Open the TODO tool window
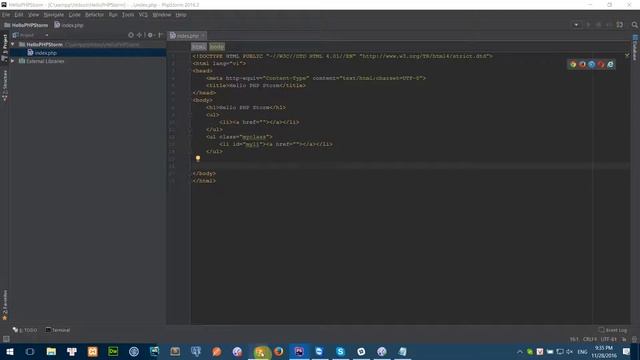Image resolution: width=640 pixels, height=360 pixels. pos(25,330)
